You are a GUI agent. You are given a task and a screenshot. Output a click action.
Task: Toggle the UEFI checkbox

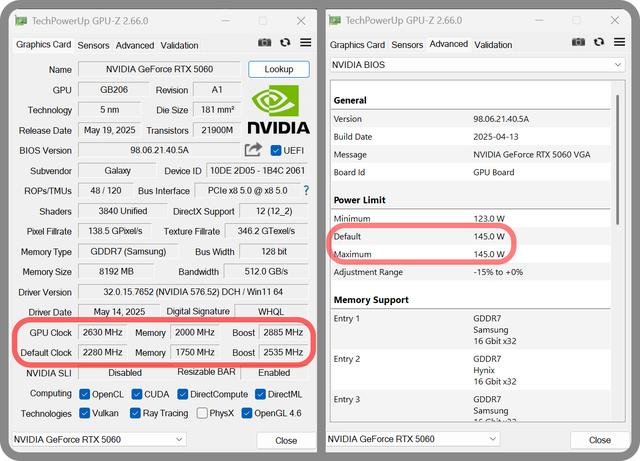276,151
